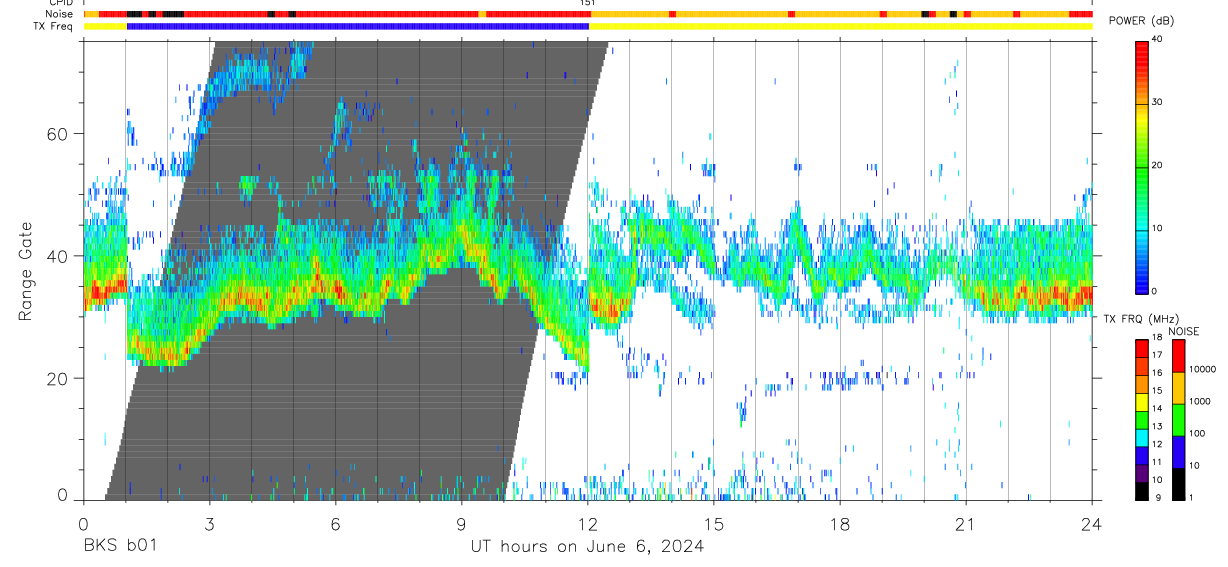Click the 1000 label on the NOISE legend
This screenshot has height=567, width=1228.
click(1198, 401)
